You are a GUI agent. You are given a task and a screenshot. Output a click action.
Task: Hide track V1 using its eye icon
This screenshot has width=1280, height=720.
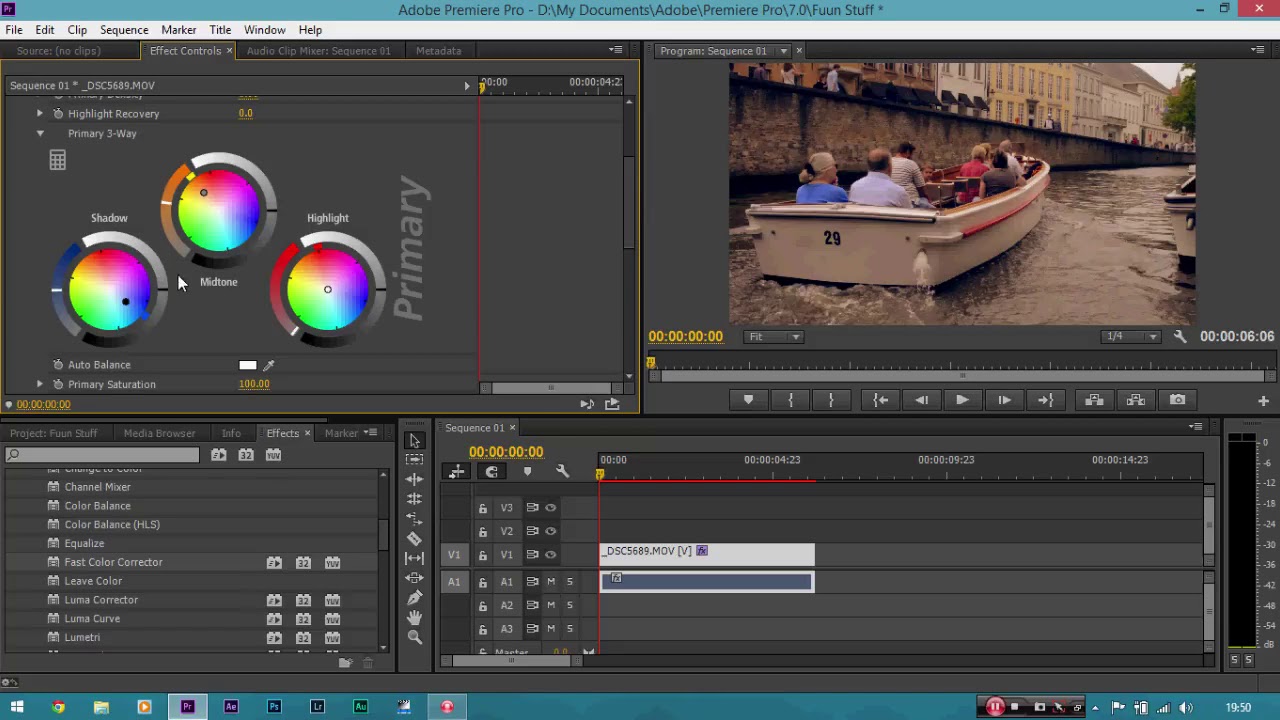(x=550, y=555)
